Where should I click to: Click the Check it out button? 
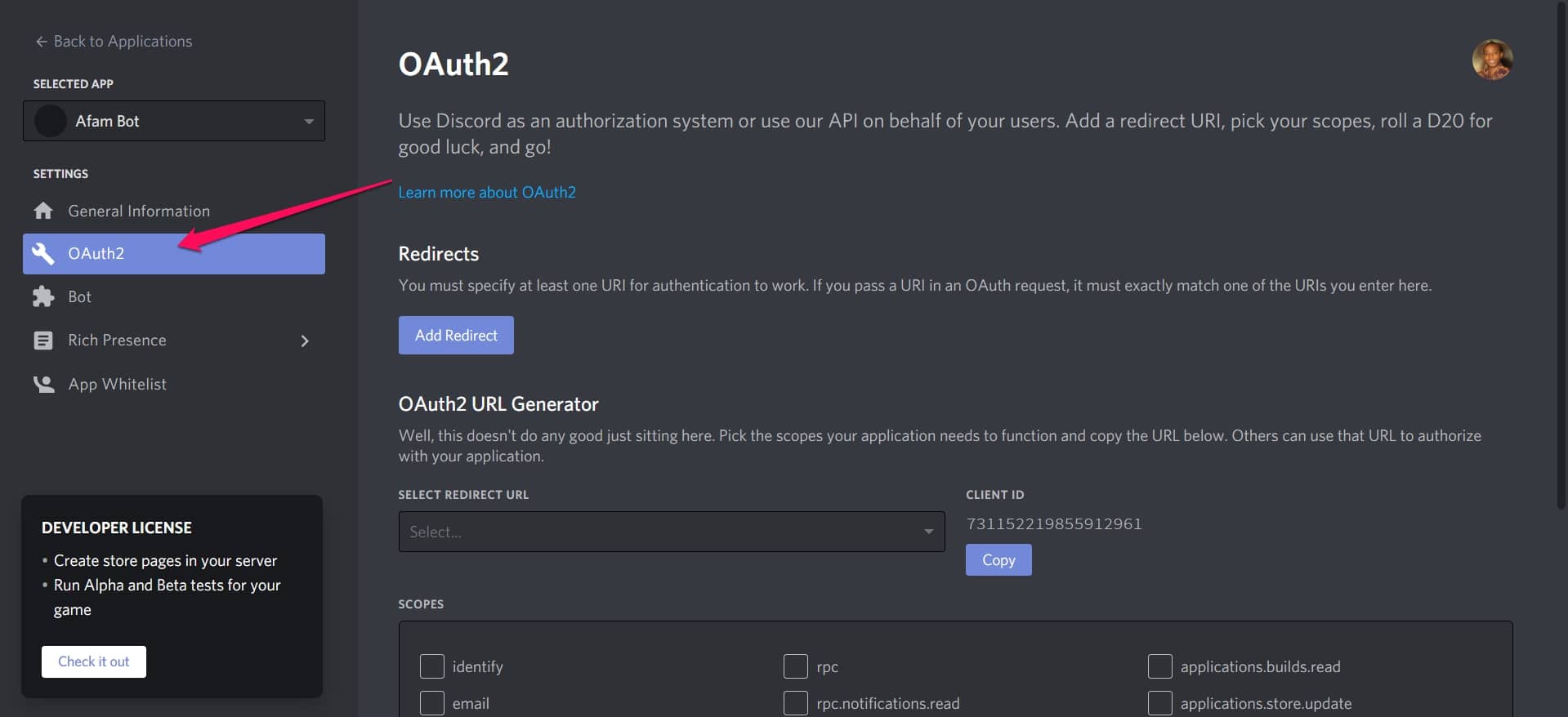(94, 661)
